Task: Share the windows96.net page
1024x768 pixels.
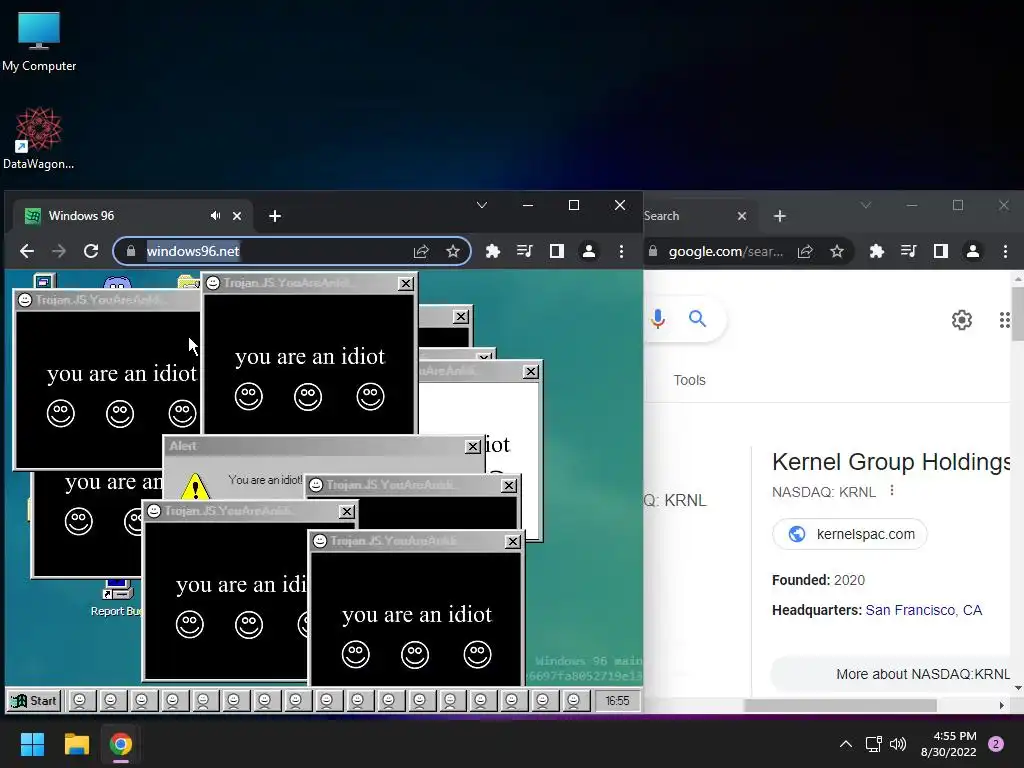Action: (421, 251)
